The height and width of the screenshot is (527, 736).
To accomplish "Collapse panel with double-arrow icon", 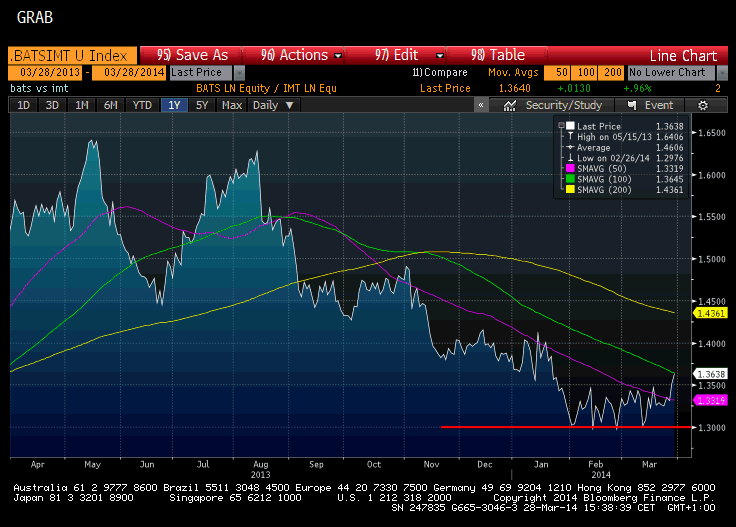I will (x=481, y=105).
